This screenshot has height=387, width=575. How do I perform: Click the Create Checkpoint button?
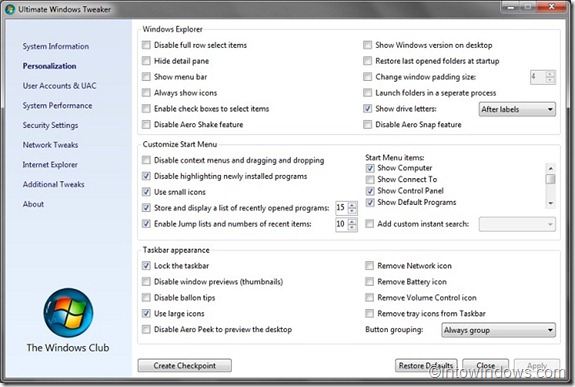click(184, 366)
